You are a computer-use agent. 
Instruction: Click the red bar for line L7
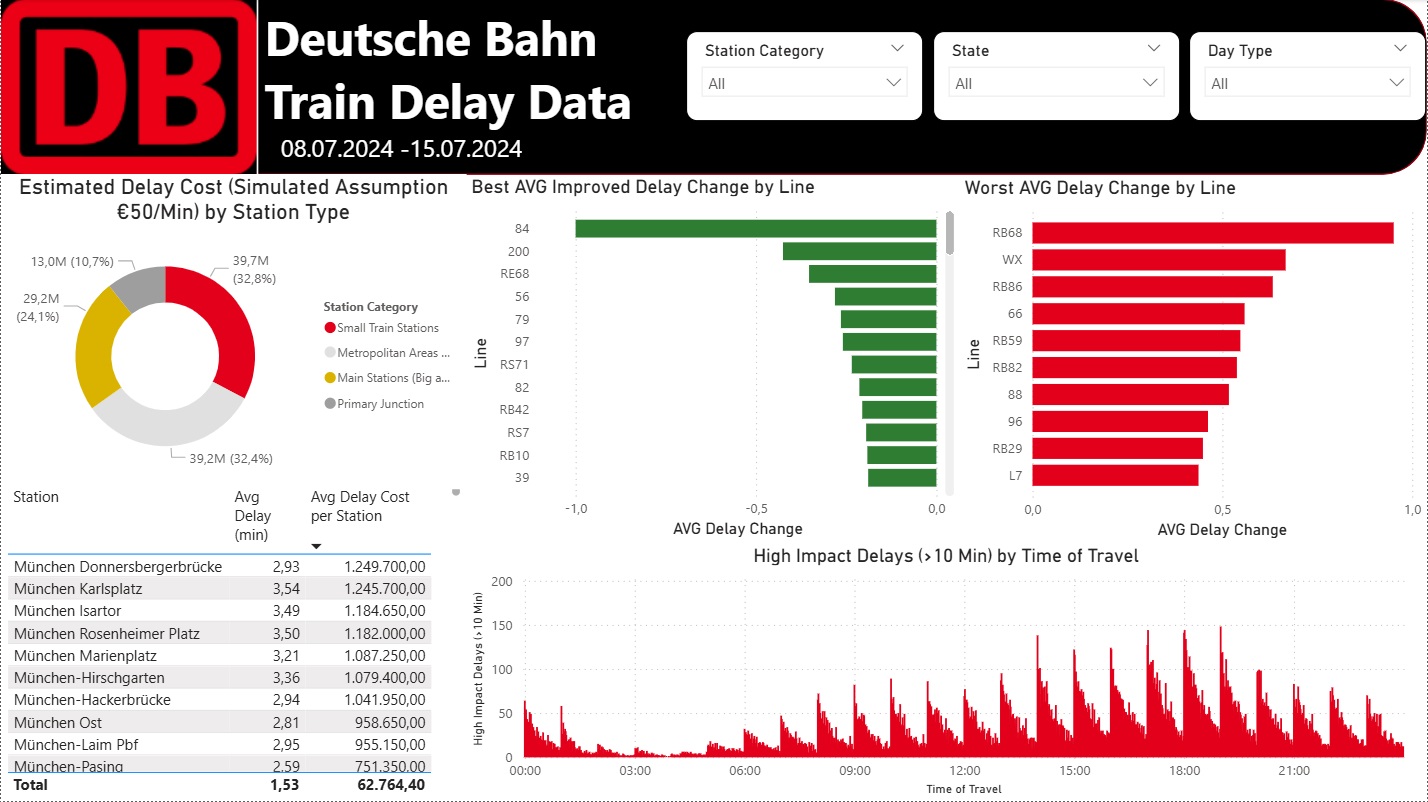pos(1116,475)
